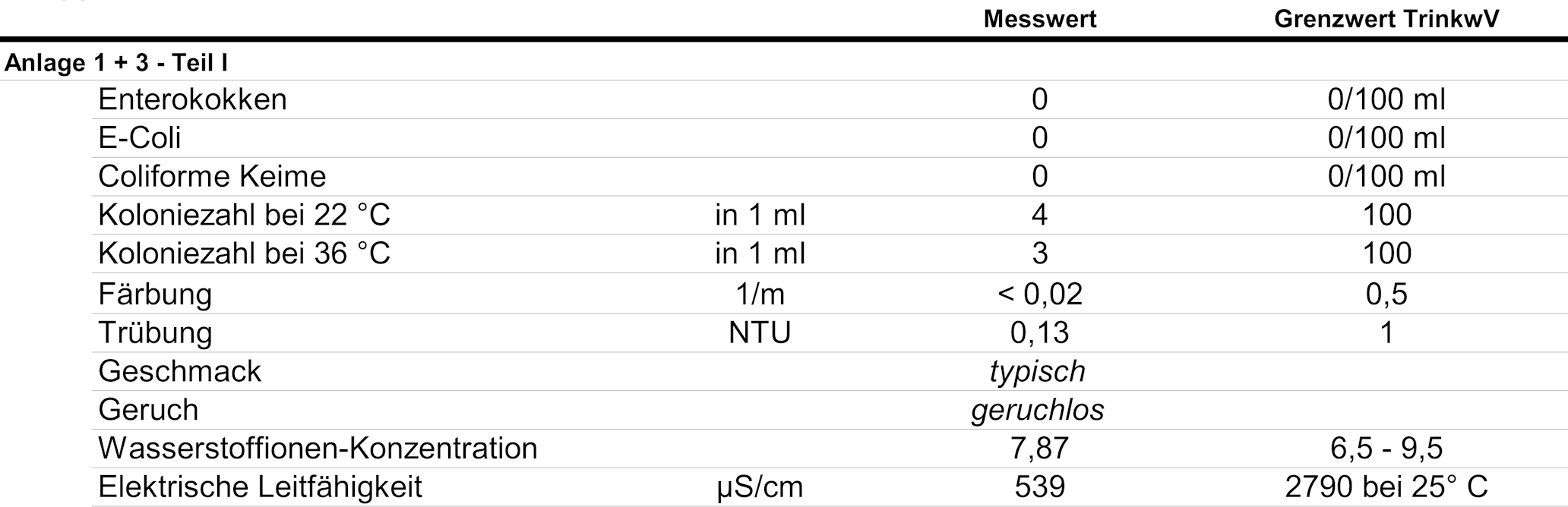Click the Grenzwert TrinkwV column header
The width and height of the screenshot is (1568, 507).
1386,19
